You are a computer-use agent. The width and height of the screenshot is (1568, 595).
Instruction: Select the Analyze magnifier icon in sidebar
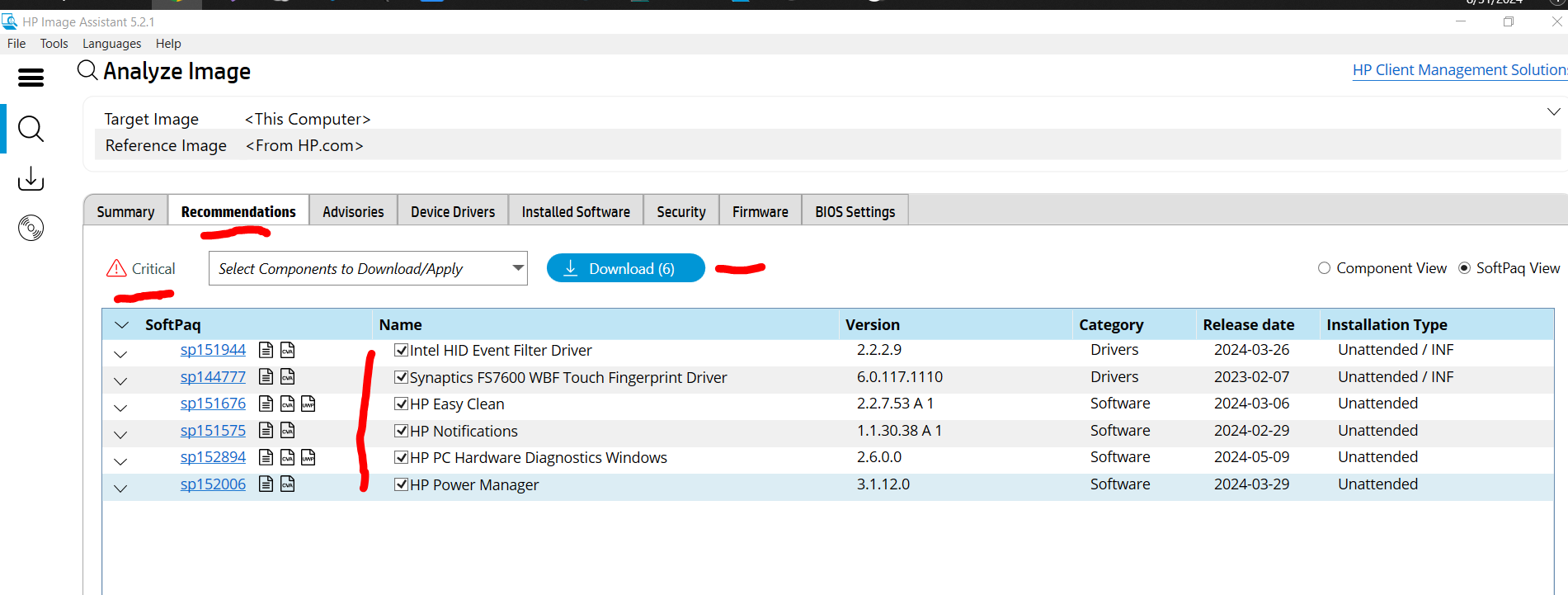31,129
